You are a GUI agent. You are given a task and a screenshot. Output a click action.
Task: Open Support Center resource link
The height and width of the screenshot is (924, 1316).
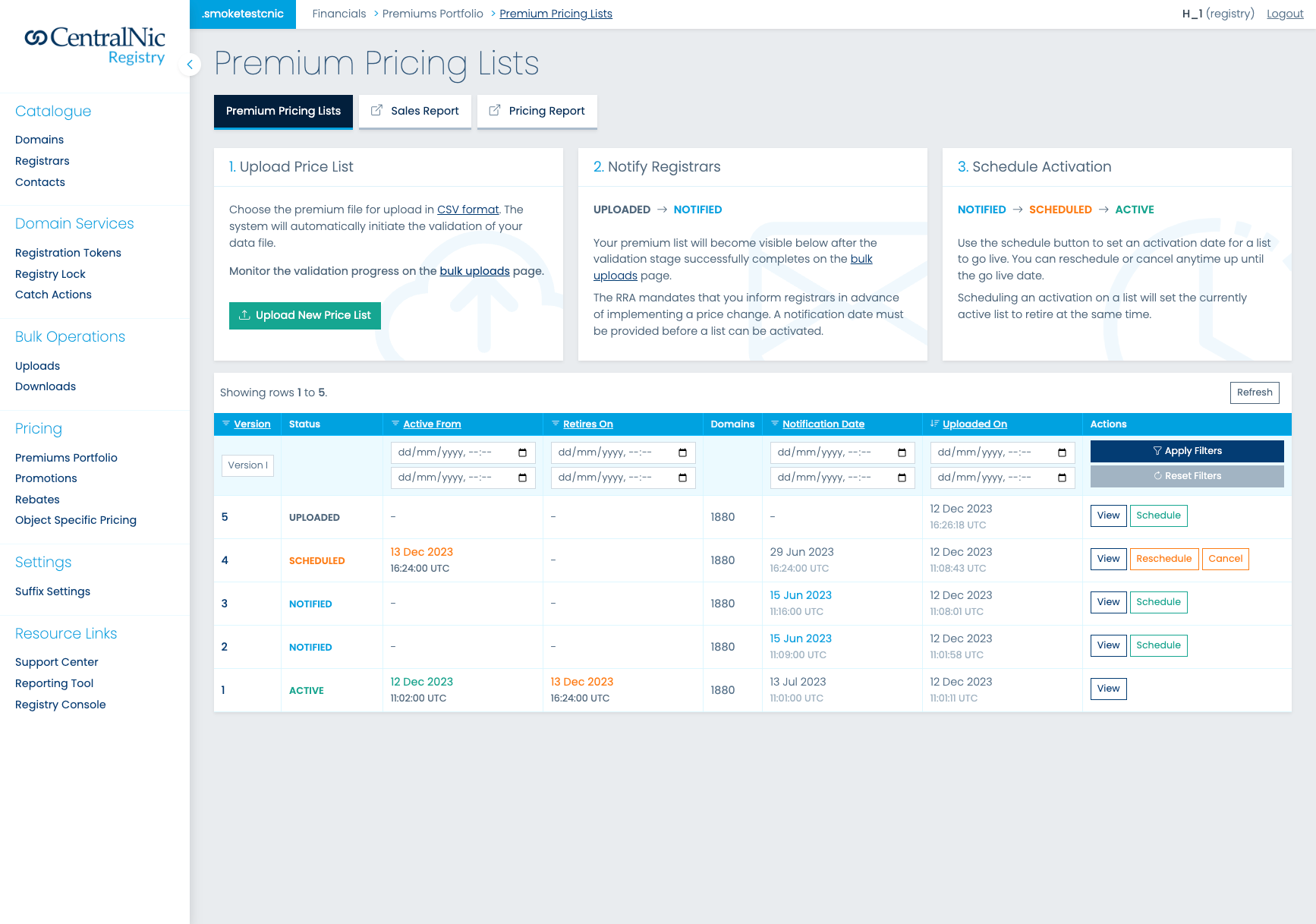57,662
